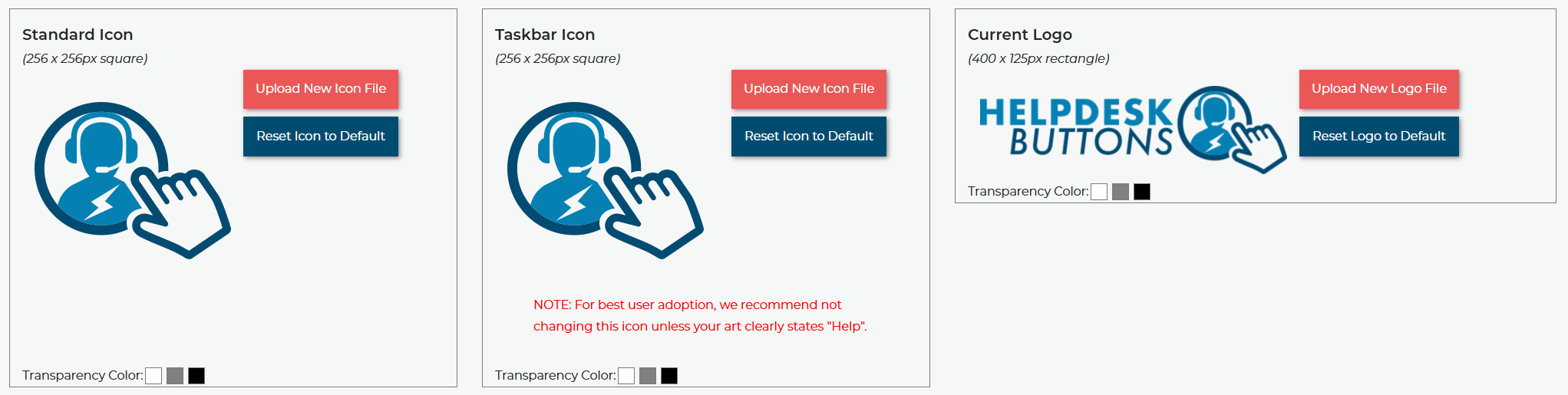Click the Current Logo heading
The image size is (1568, 395).
(1019, 35)
